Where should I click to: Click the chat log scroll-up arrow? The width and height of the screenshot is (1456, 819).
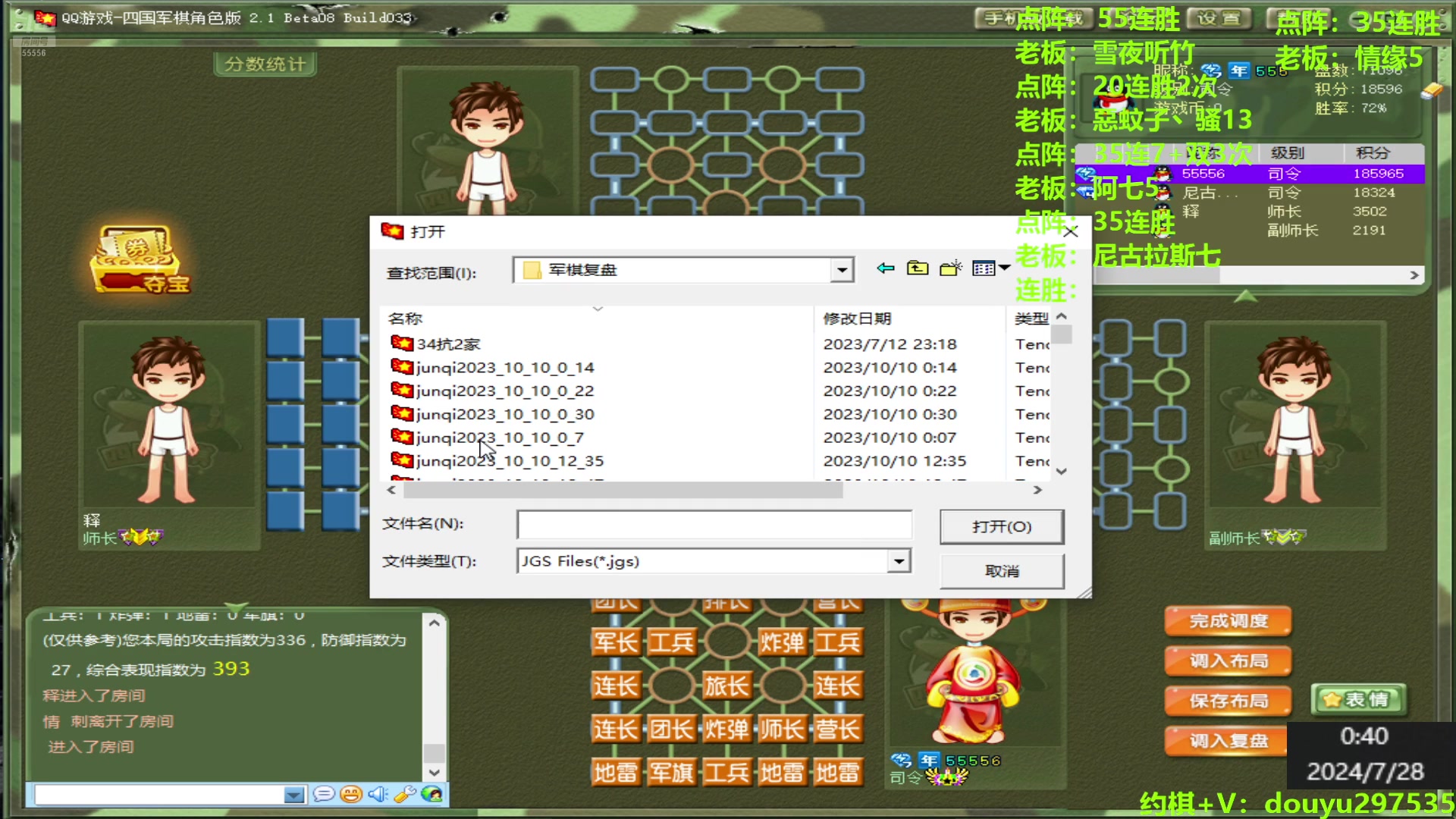[434, 623]
